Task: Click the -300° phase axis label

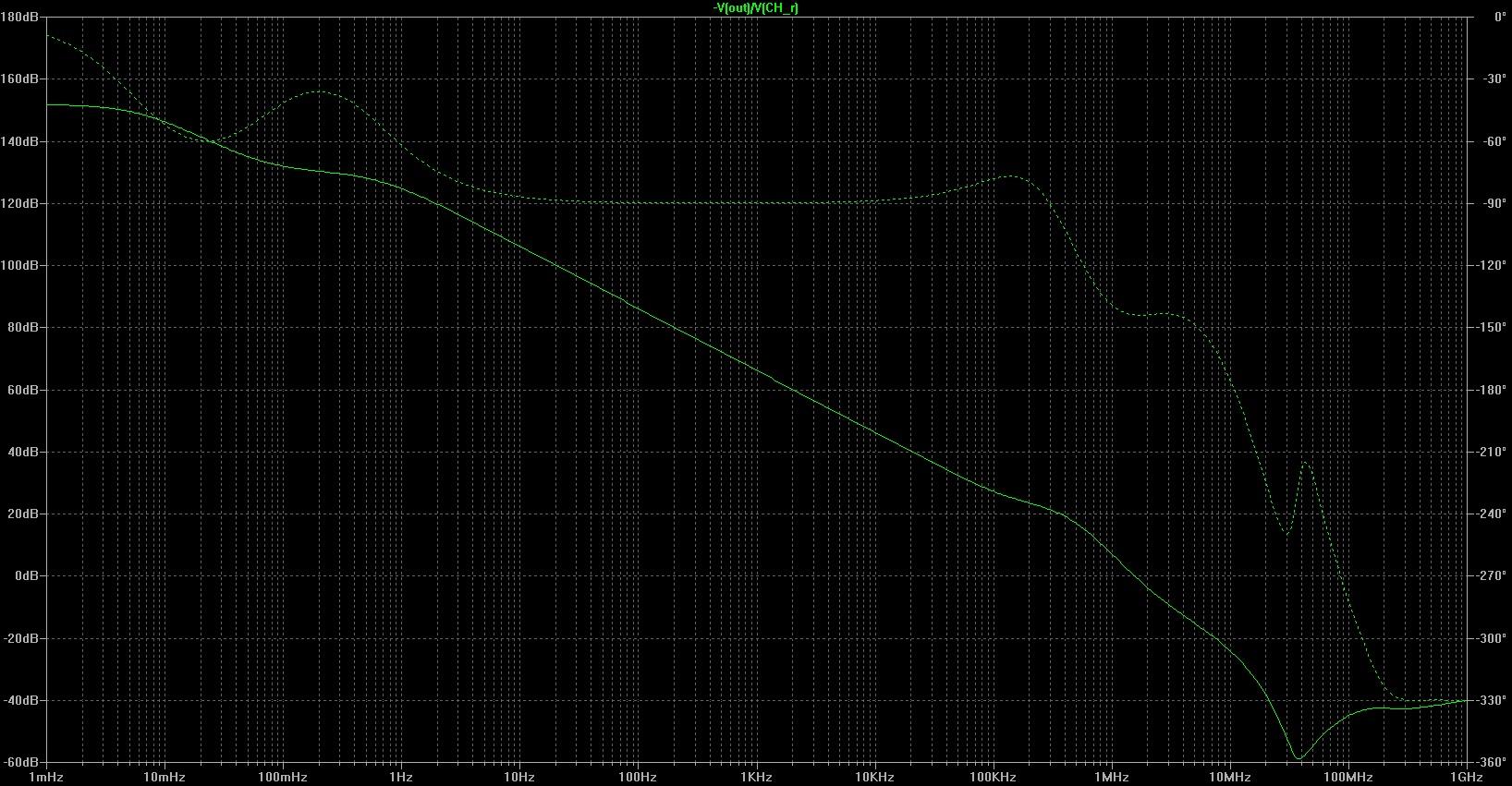Action: click(1491, 638)
